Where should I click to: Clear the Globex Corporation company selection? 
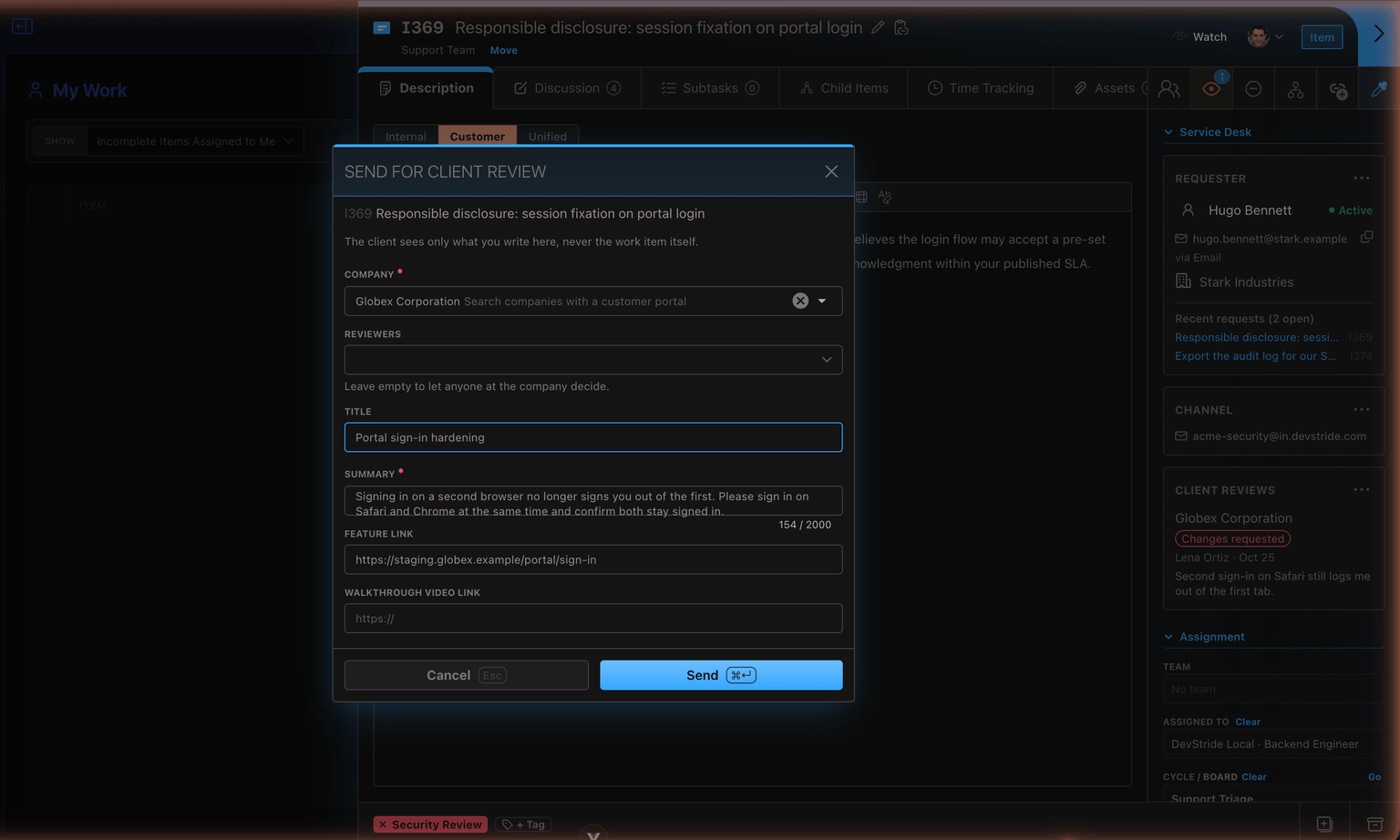coord(800,301)
